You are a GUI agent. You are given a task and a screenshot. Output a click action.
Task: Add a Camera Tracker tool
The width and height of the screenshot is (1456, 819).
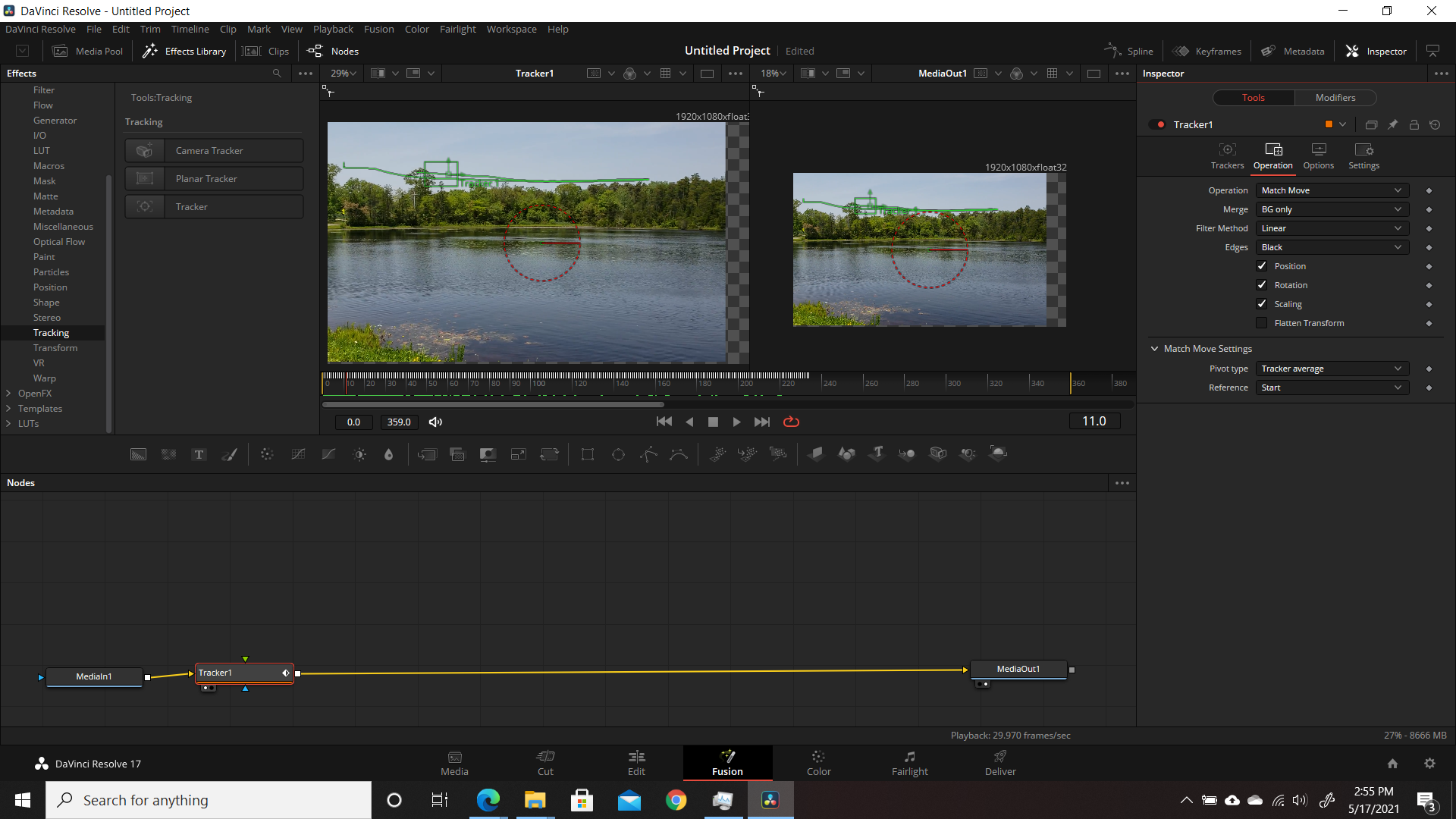point(214,150)
